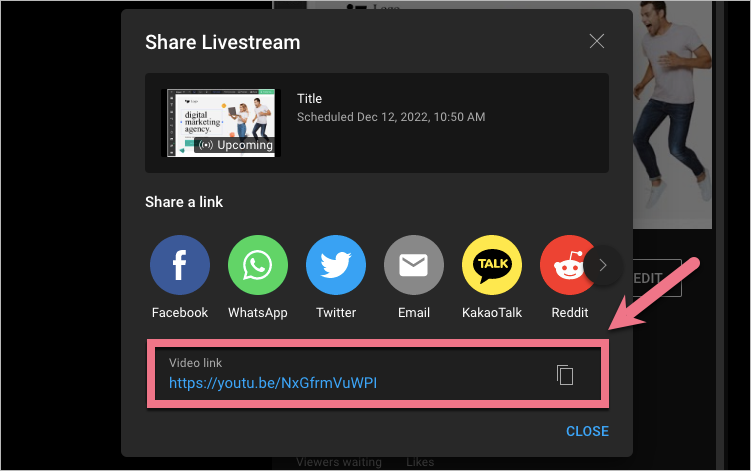Close the dialog with the X icon
This screenshot has height=471, width=751.
597,41
